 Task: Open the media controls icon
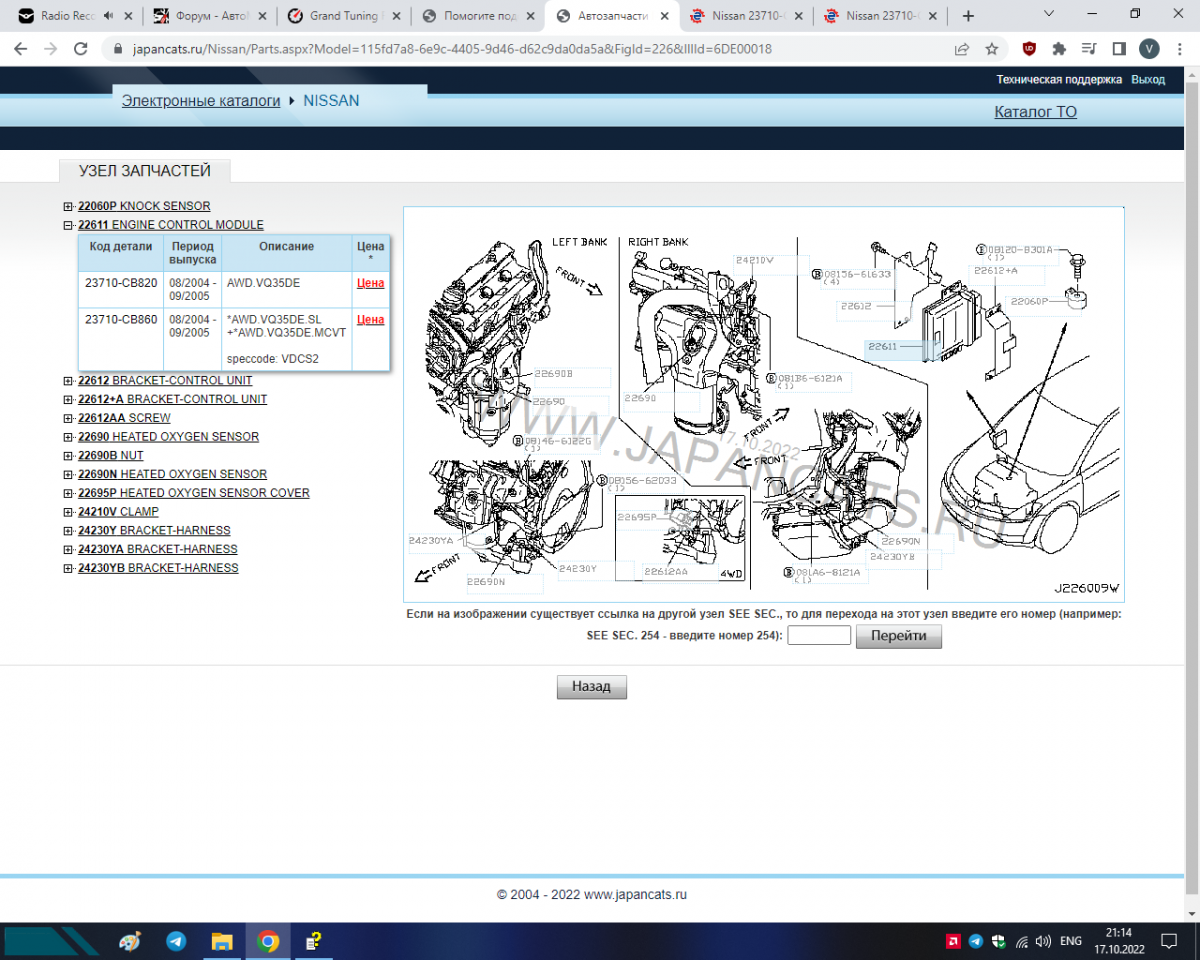click(x=1089, y=48)
